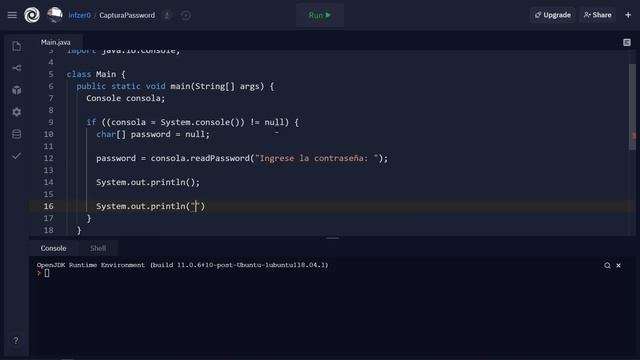
Task: Switch to the Console tab
Action: pyautogui.click(x=53, y=248)
